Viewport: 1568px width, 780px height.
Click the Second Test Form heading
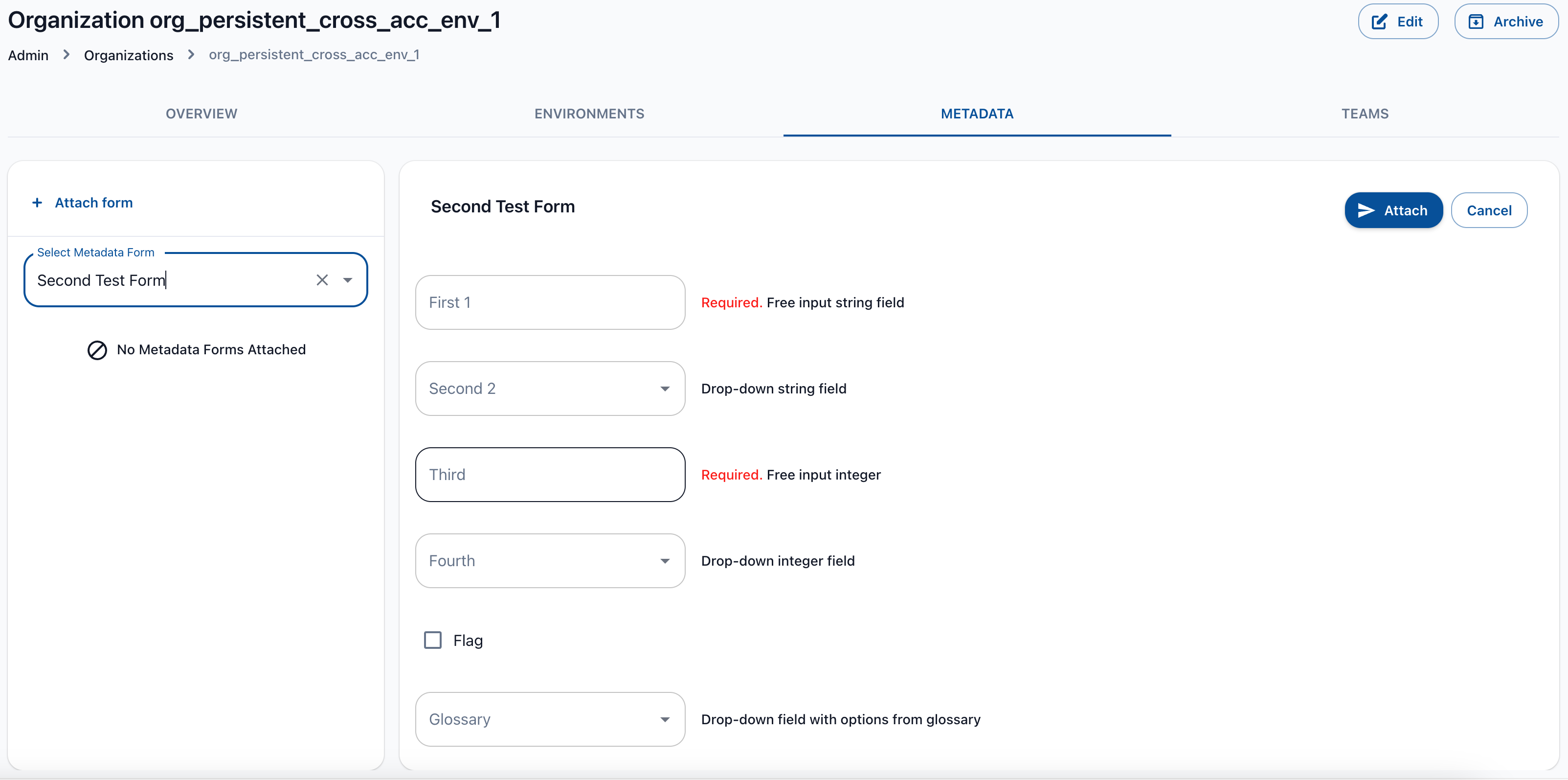503,207
